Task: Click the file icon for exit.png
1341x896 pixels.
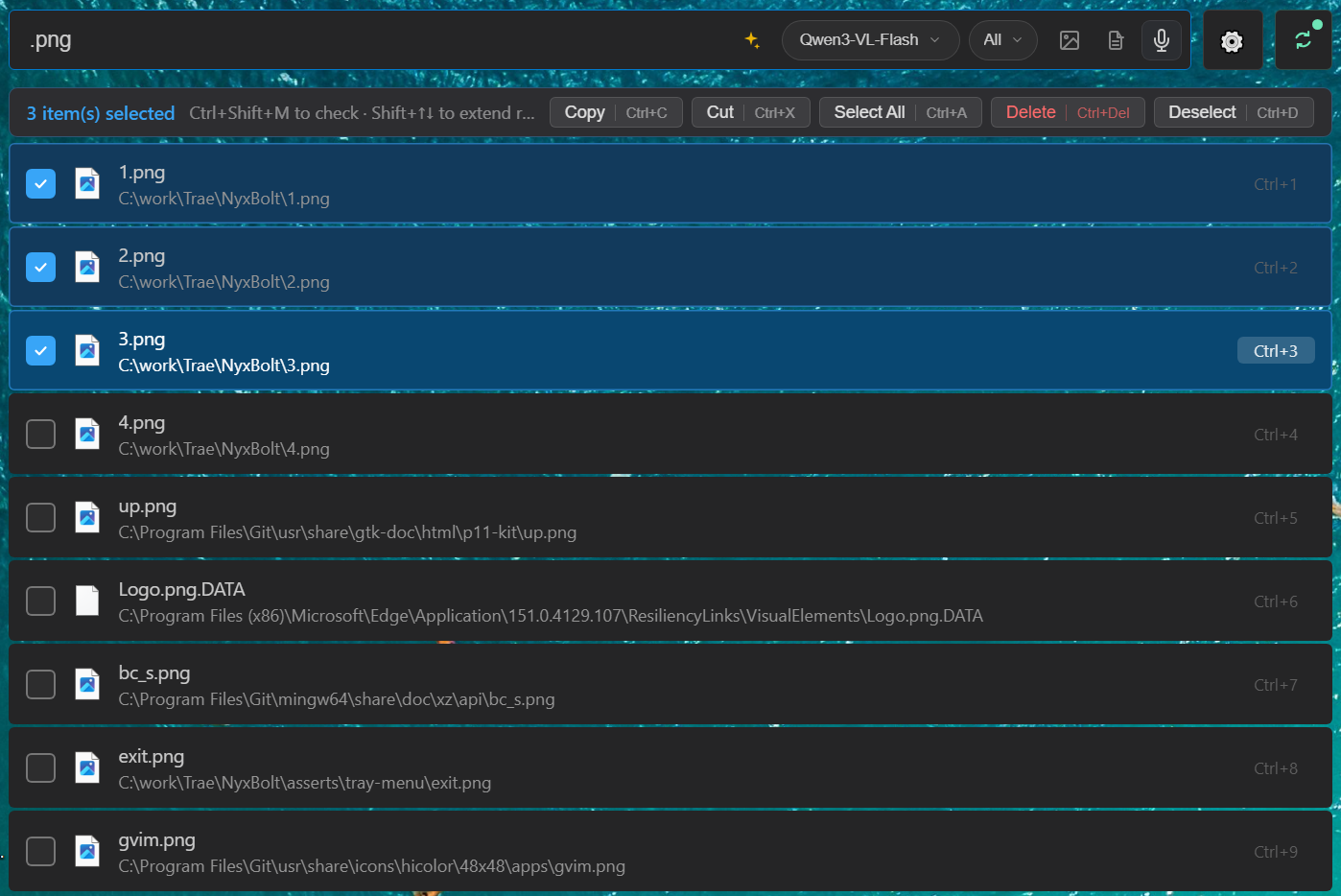Action: [x=87, y=767]
